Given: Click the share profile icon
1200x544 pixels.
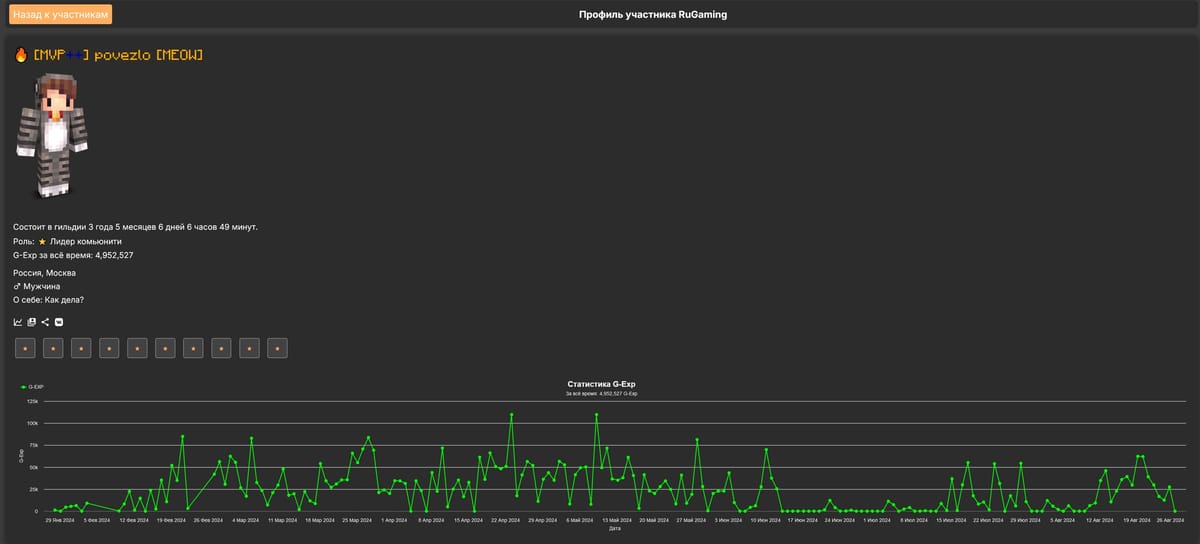Looking at the screenshot, I should click(x=45, y=322).
